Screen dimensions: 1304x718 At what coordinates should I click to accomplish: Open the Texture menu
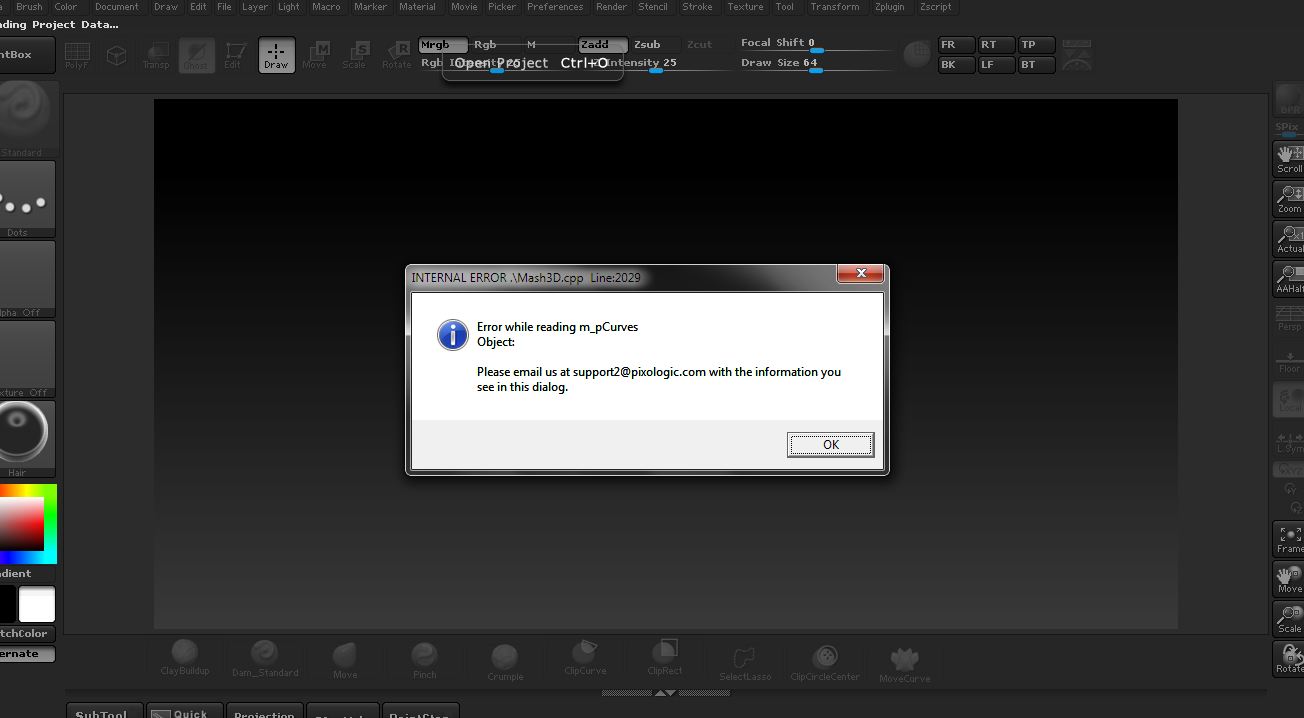click(x=745, y=7)
